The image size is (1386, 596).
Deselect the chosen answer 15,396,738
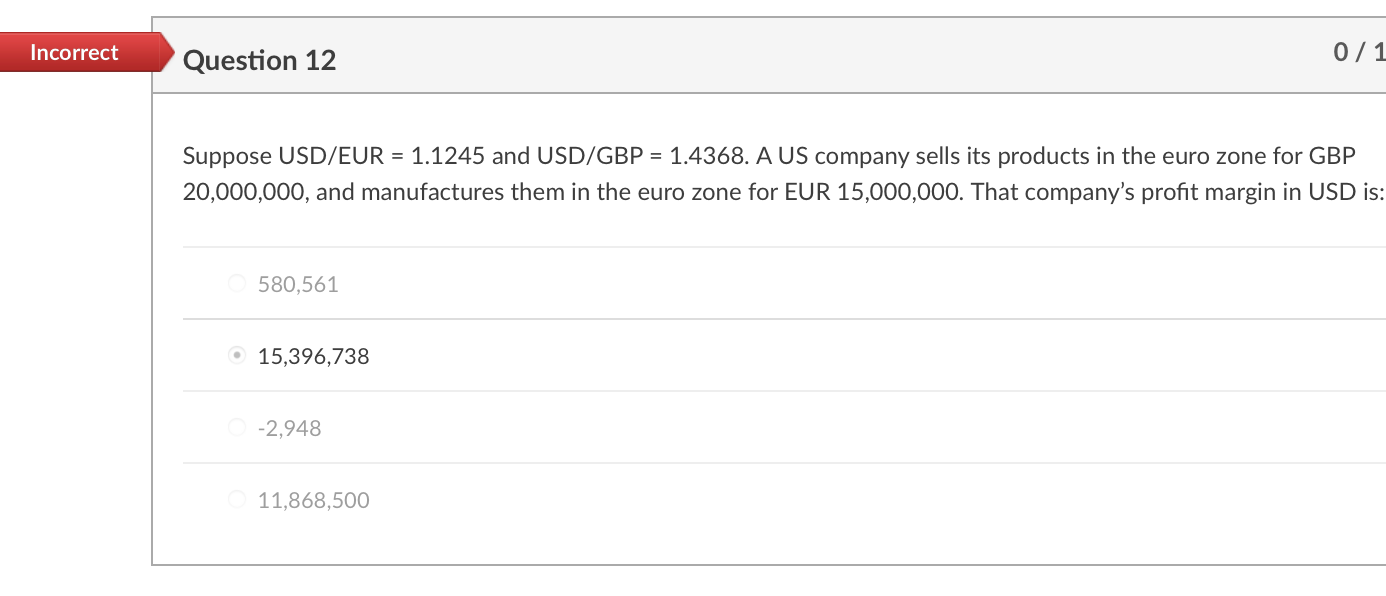(x=236, y=355)
